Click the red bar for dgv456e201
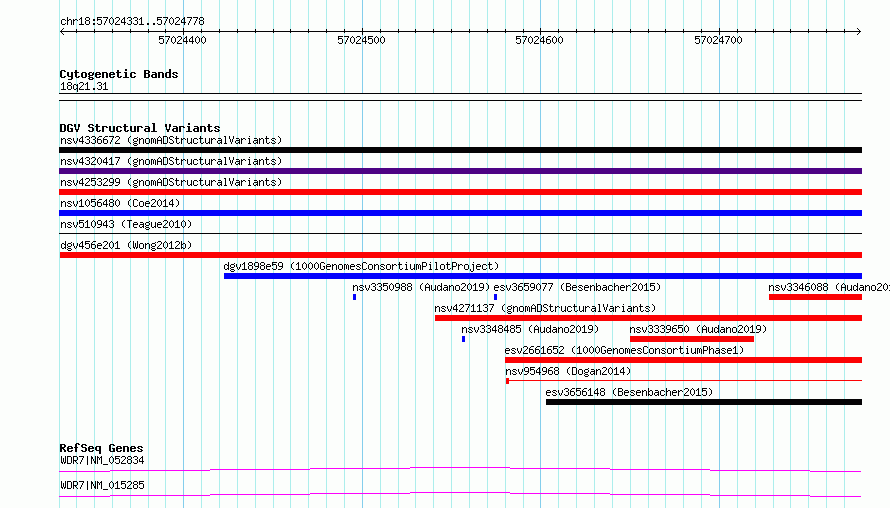The height and width of the screenshot is (508, 890). [x=460, y=255]
